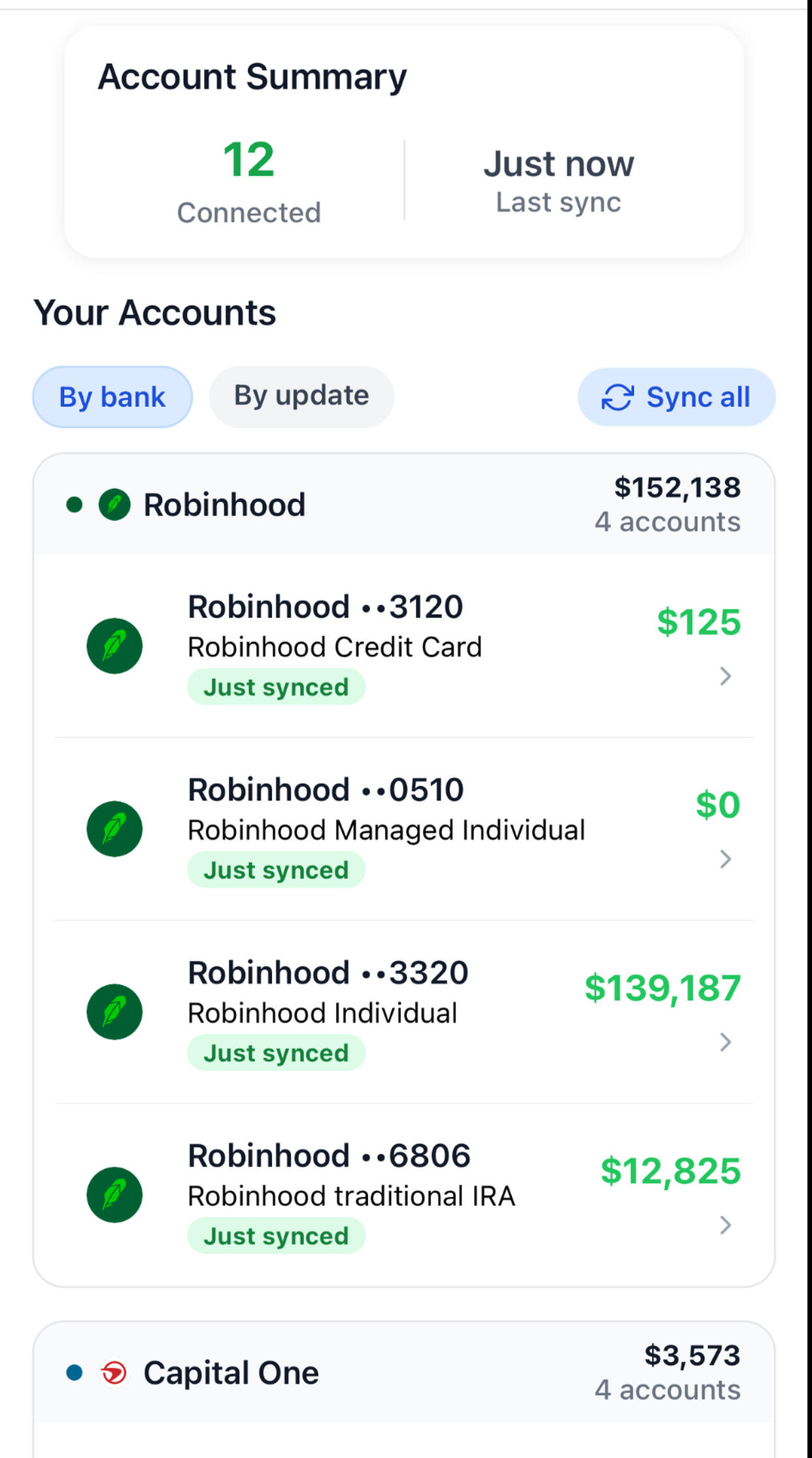Click the Robinhood Credit Card account icon

pos(114,646)
